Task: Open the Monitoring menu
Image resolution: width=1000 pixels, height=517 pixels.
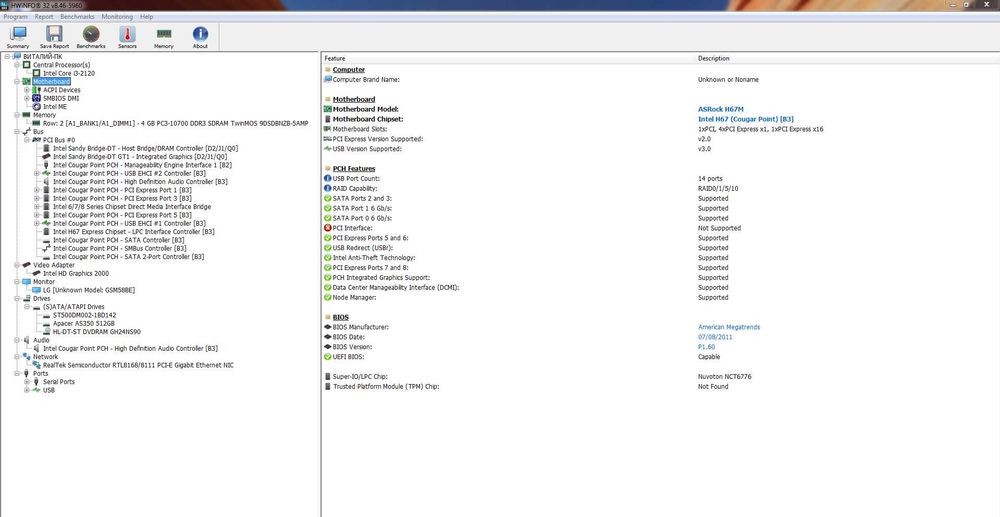Action: coord(117,17)
